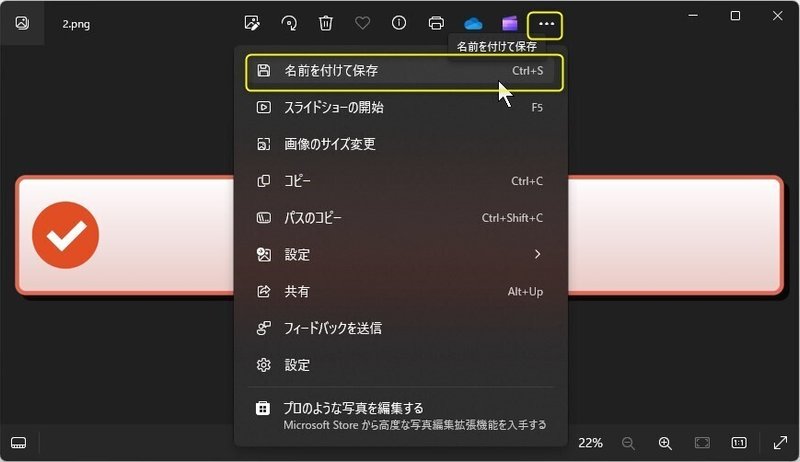The height and width of the screenshot is (462, 800).
Task: Select コピー in the menu
Action: tap(401, 181)
